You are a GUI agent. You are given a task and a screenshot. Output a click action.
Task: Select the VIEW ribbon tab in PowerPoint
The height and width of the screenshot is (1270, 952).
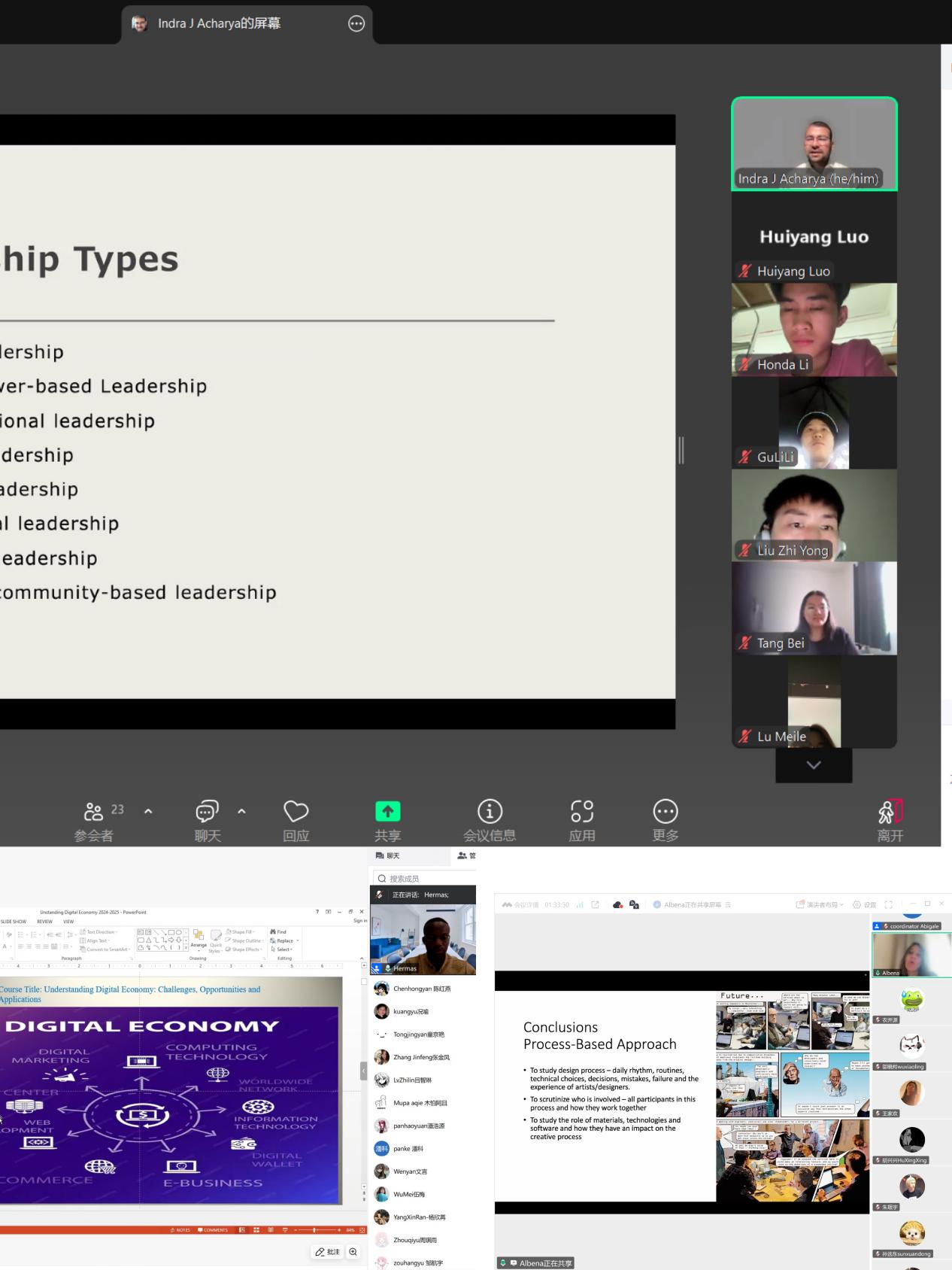pyautogui.click(x=68, y=921)
